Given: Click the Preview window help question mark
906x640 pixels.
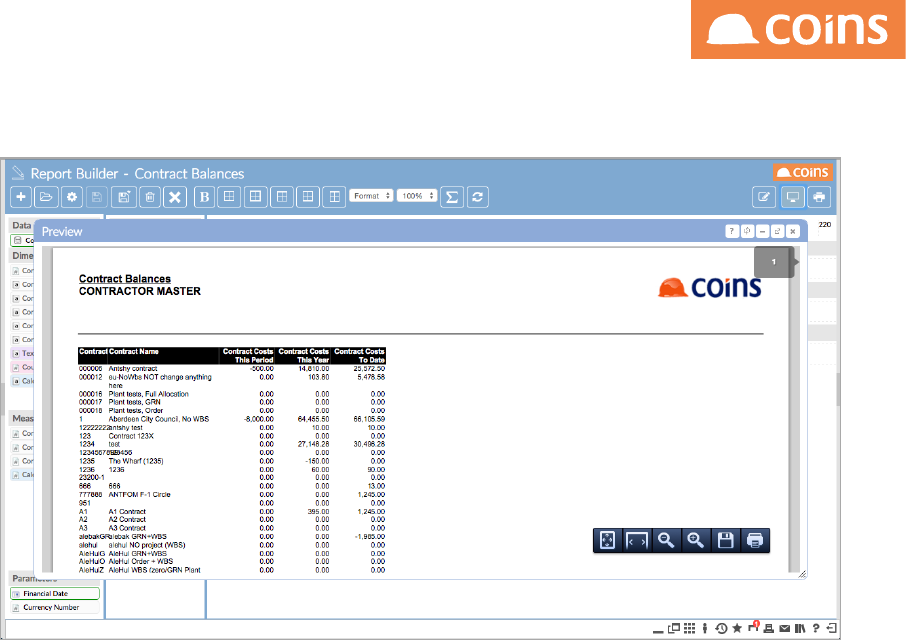Looking at the screenshot, I should (x=732, y=231).
